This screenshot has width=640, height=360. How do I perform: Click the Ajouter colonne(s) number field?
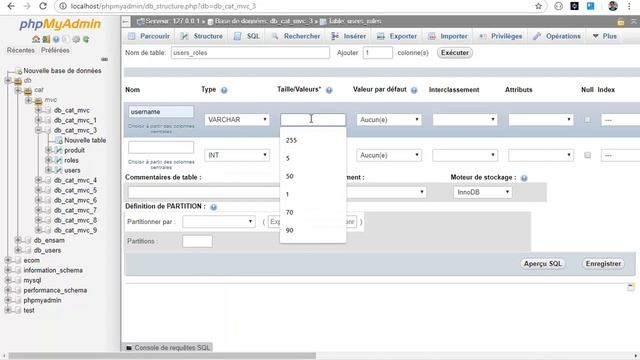point(378,53)
